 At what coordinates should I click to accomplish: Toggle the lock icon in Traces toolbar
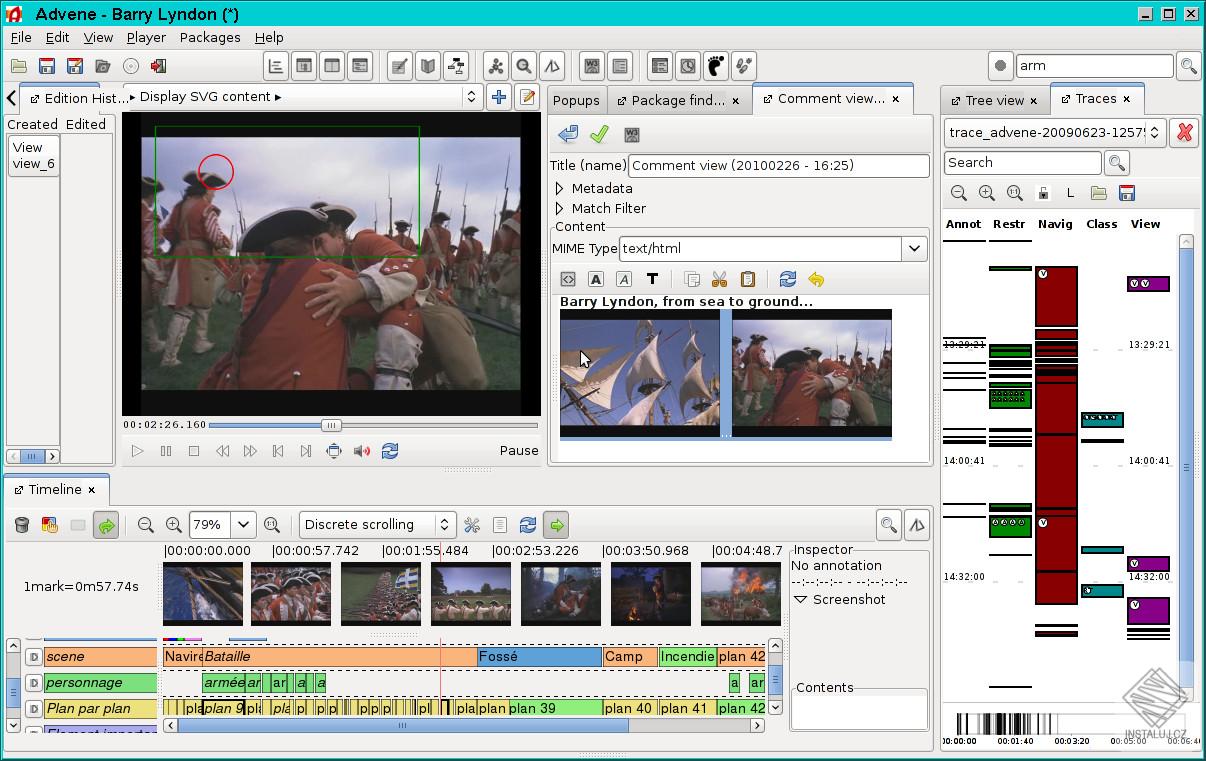pyautogui.click(x=1043, y=193)
